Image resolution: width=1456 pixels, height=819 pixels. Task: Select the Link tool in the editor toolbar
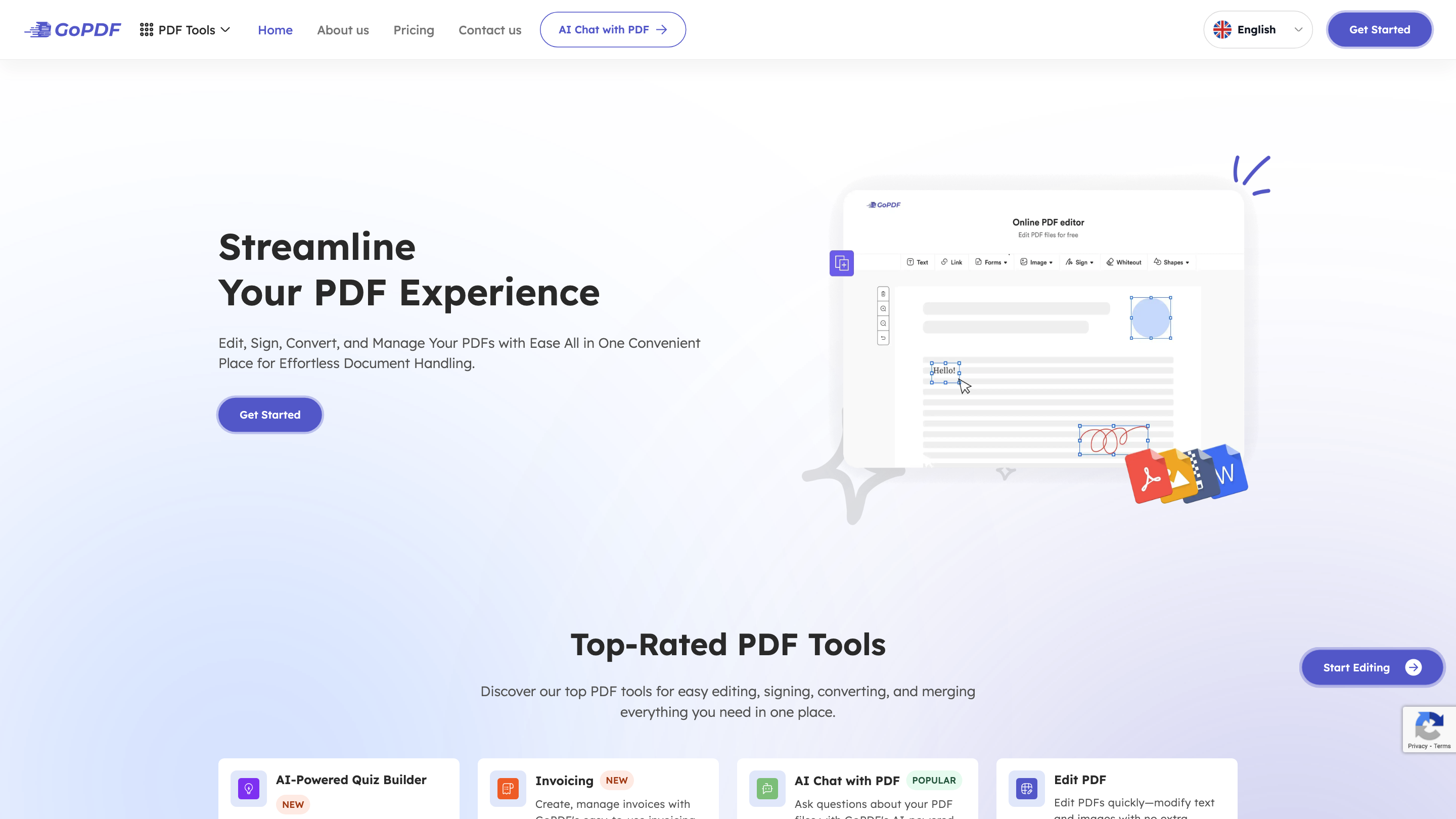click(x=951, y=262)
